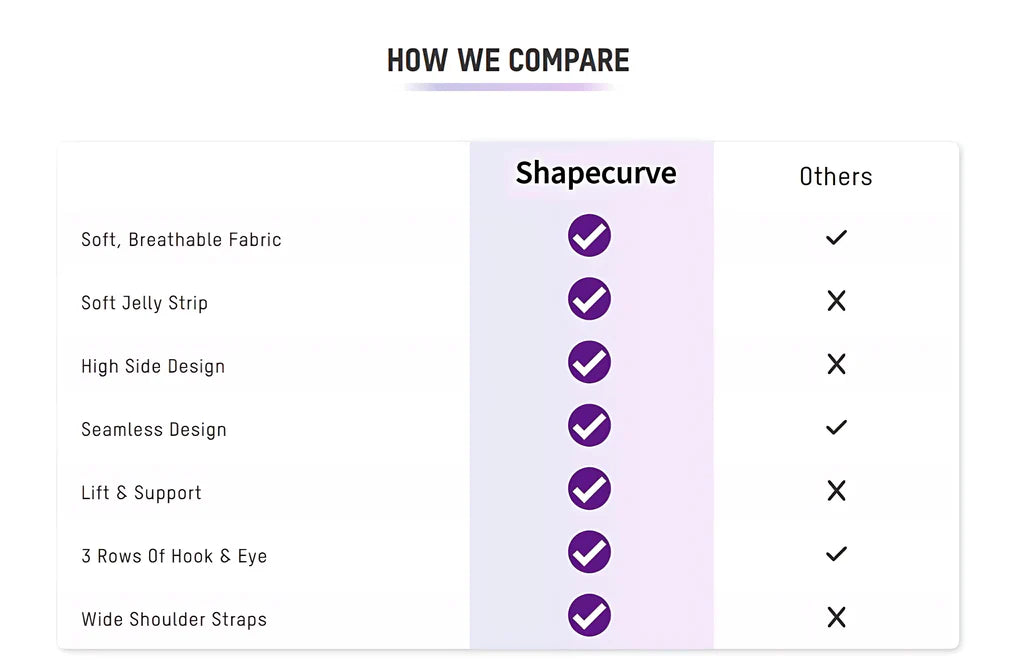The width and height of the screenshot is (1024, 663).
Task: Click the Others checkmark for 3 Rows Of Hook & Eye
Action: pyautogui.click(x=836, y=554)
